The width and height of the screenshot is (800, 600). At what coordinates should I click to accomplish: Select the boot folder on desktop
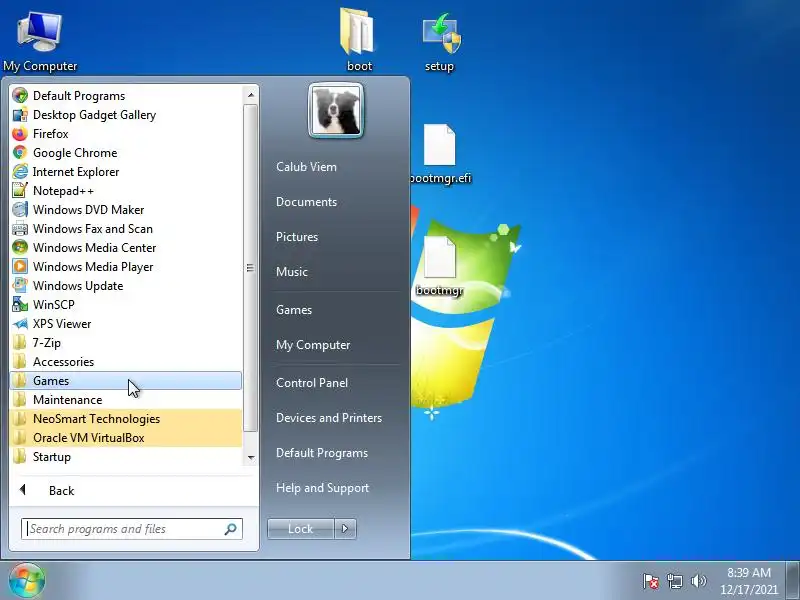pos(359,40)
